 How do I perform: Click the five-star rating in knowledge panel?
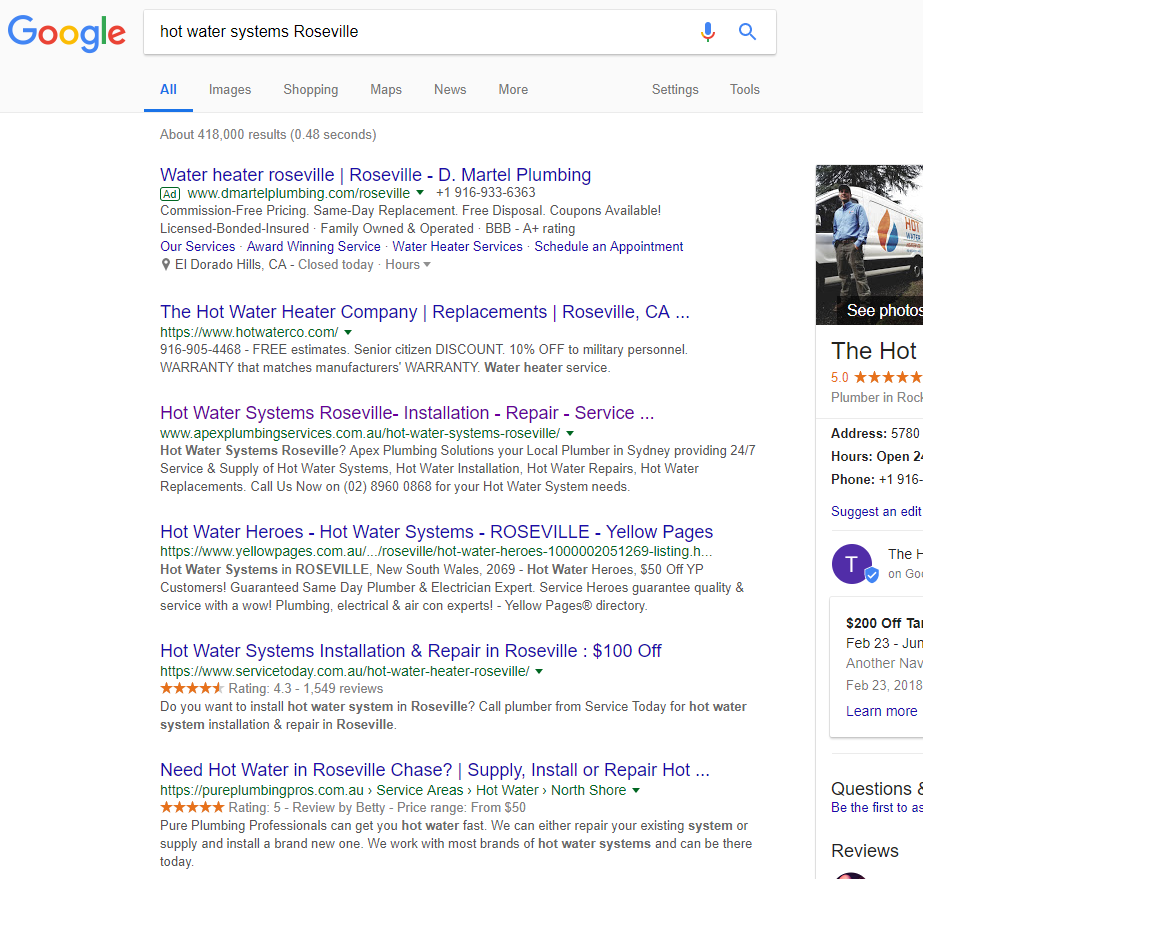(888, 378)
